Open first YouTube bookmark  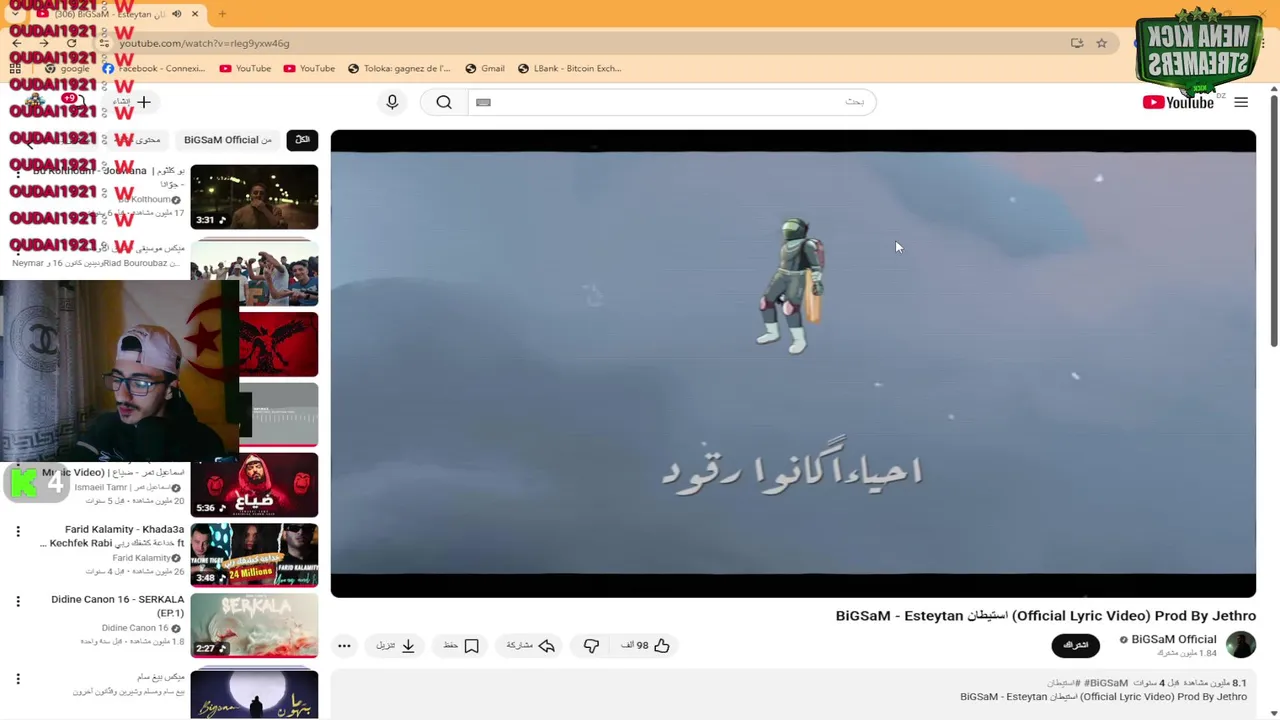(245, 68)
